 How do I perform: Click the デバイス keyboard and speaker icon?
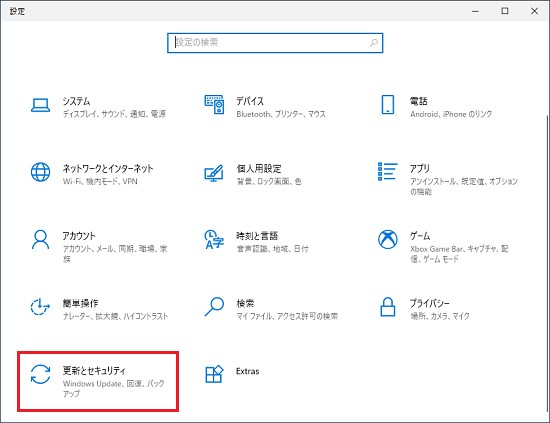(214, 105)
